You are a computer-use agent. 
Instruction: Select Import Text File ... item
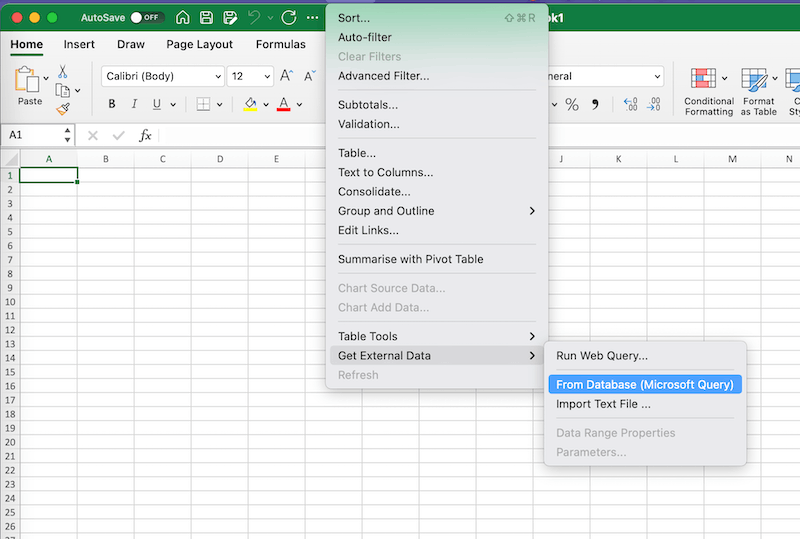pos(645,404)
